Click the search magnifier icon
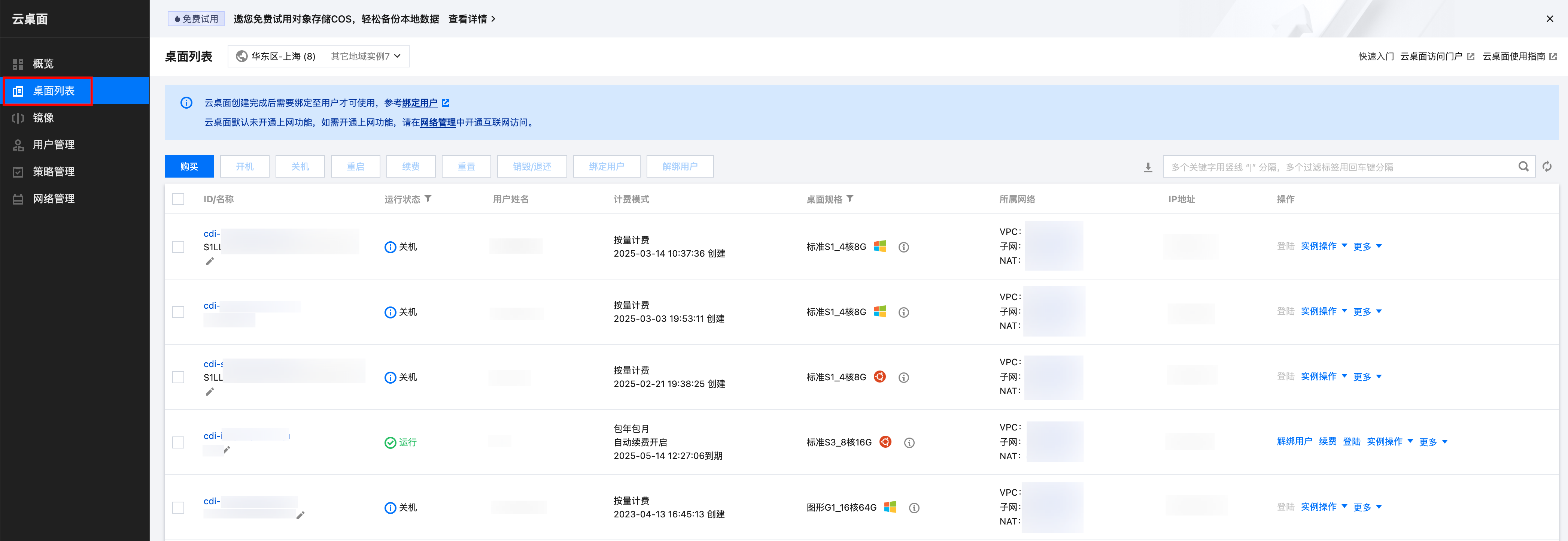This screenshot has height=541, width=1568. pos(1523,166)
